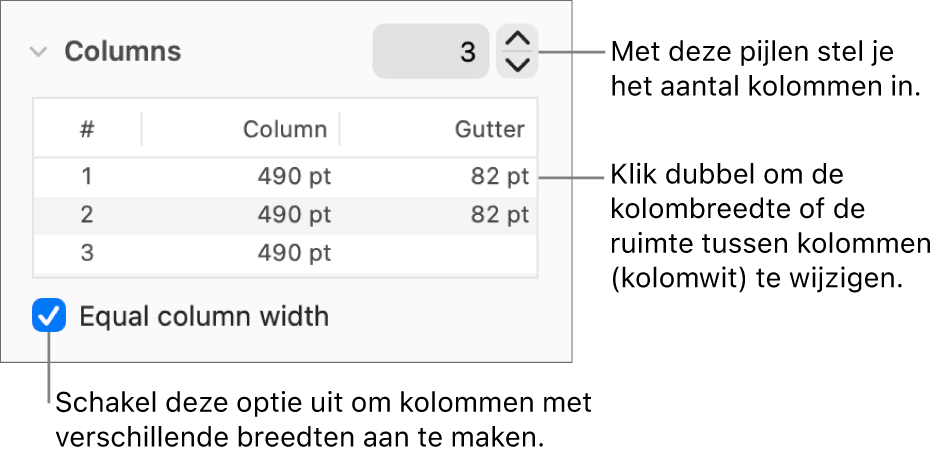Click column 1 width value 490 pt

coord(294,177)
